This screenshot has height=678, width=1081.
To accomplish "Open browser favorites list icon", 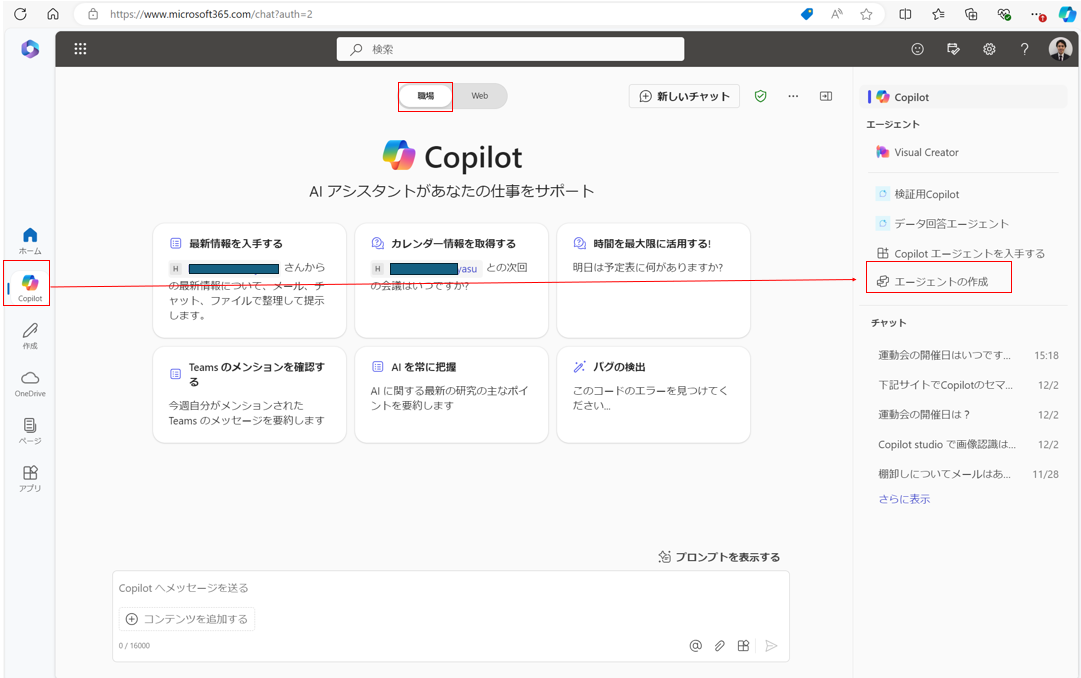I will (938, 14).
